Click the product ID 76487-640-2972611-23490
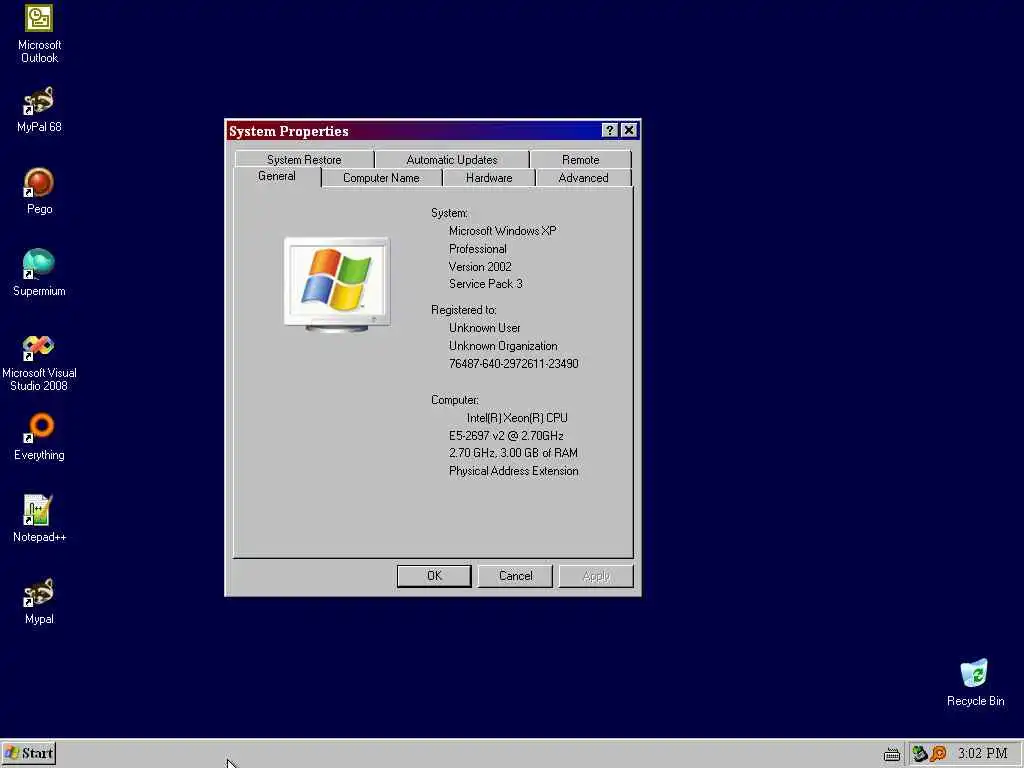Screen dimensions: 1024x768 pos(513,364)
